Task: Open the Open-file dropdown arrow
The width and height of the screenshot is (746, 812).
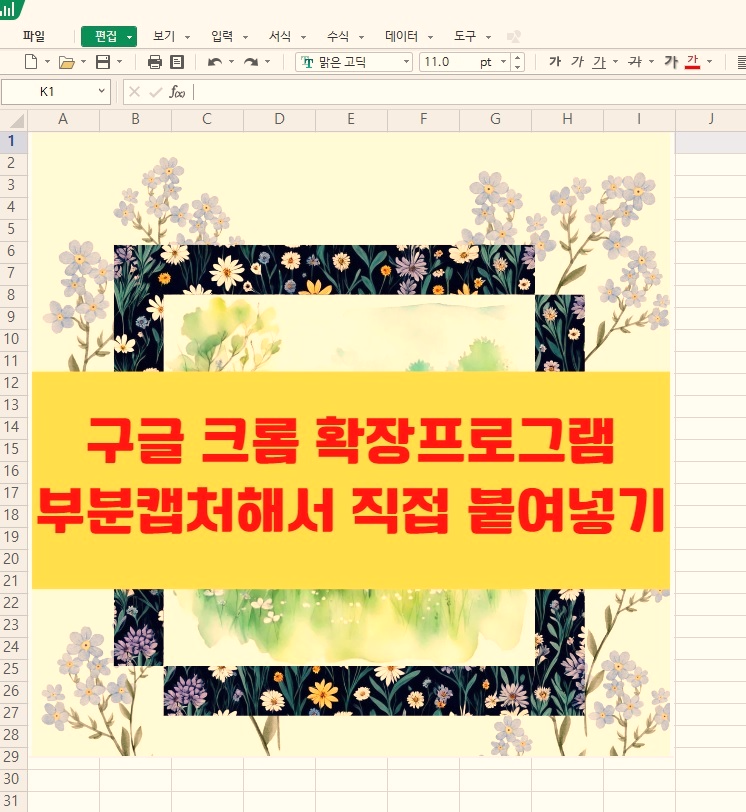Action: tap(83, 62)
